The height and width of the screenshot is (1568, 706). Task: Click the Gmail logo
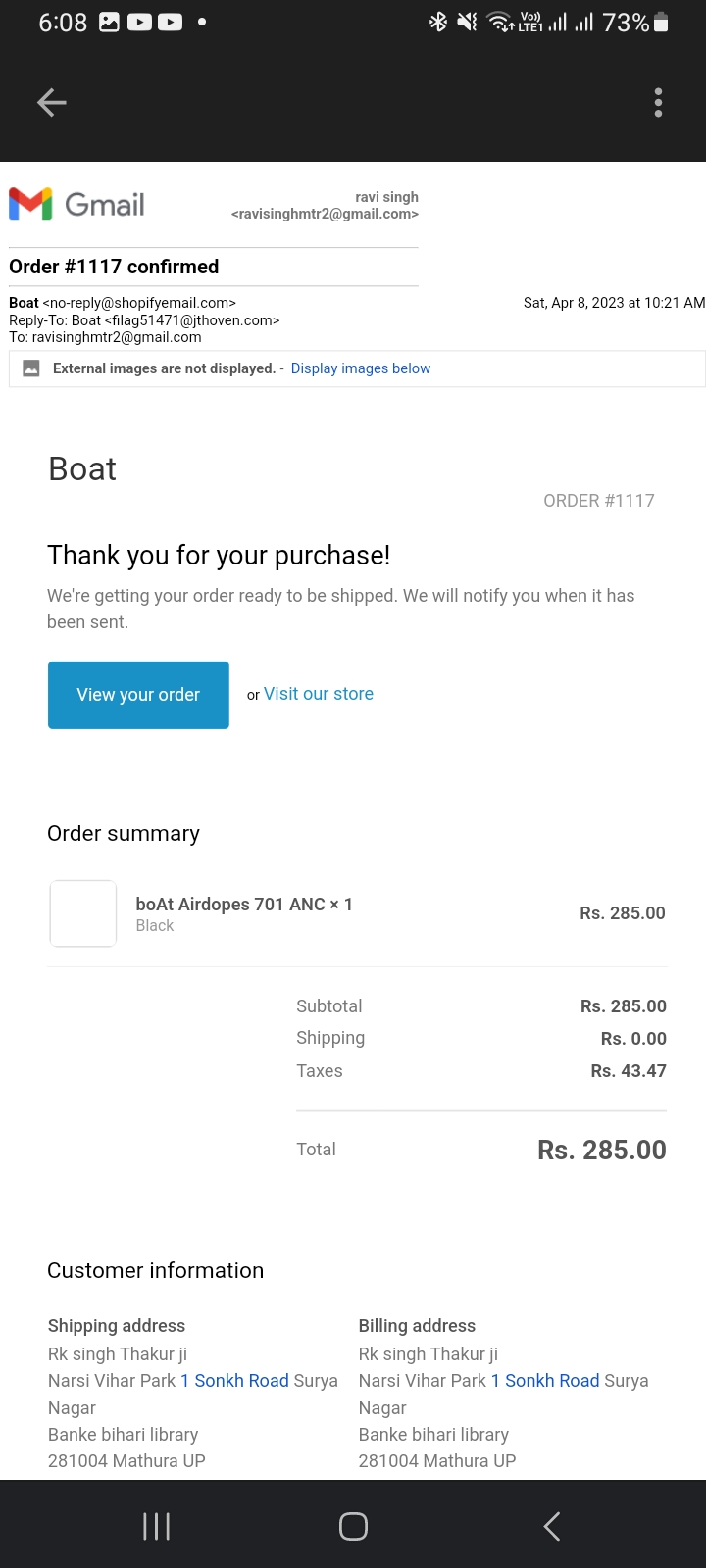point(76,204)
